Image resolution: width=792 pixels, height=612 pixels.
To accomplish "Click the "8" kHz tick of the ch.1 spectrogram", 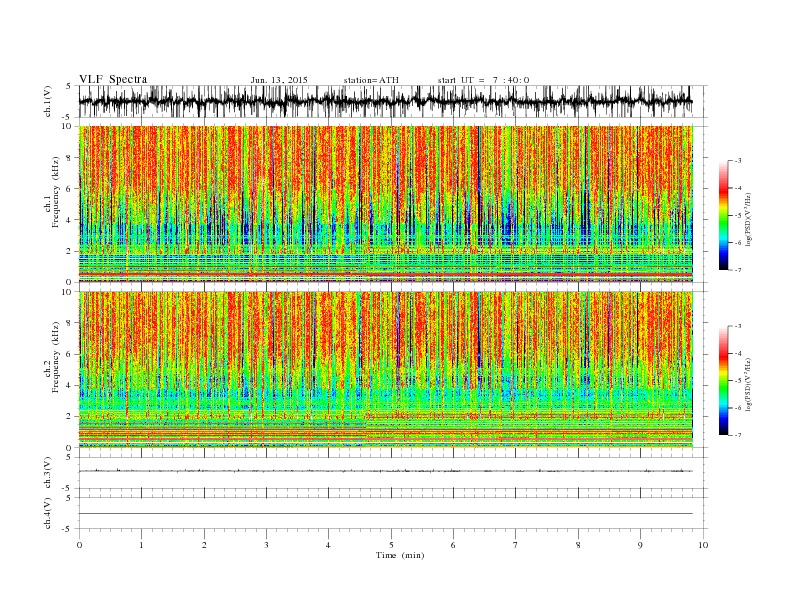I will tap(69, 158).
